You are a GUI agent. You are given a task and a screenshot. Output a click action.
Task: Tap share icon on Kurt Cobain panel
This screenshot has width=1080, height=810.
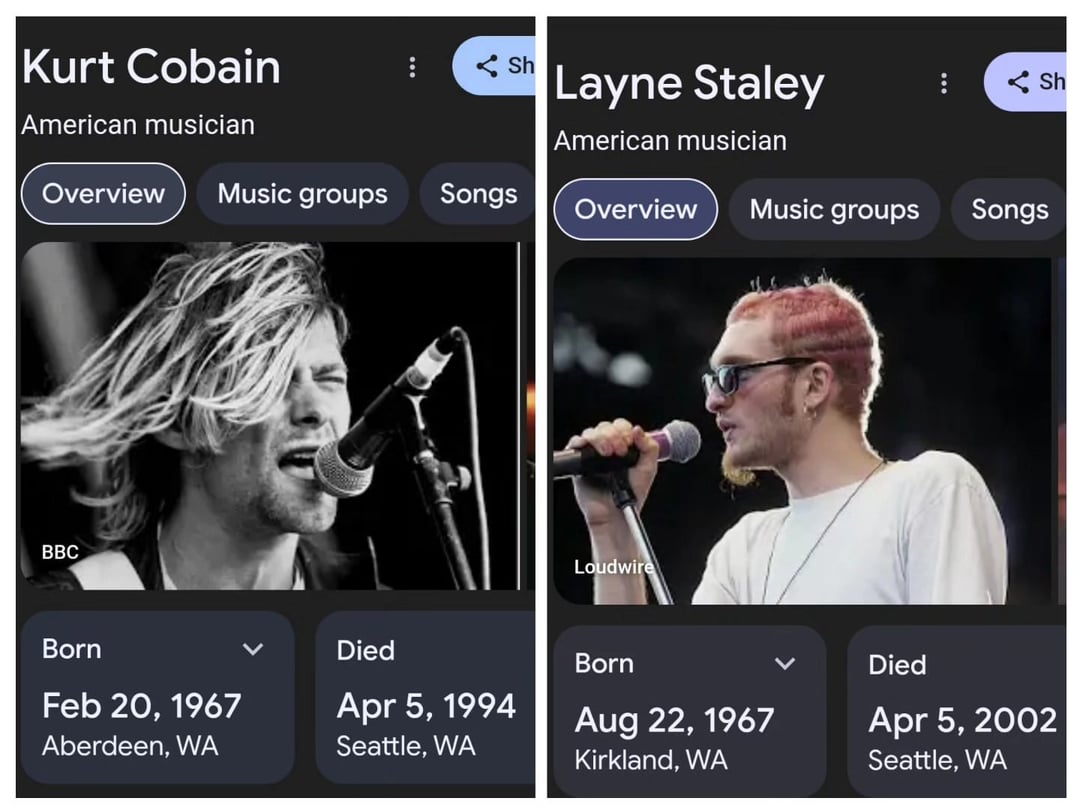click(487, 66)
